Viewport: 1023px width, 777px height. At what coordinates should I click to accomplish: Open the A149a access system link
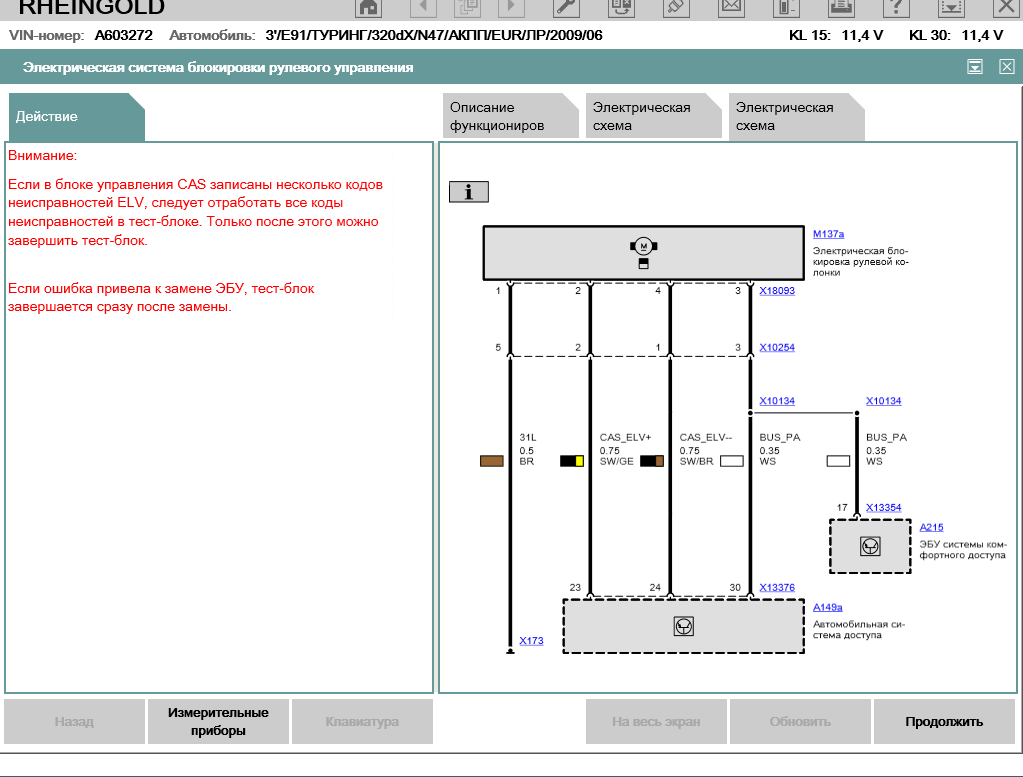827,607
